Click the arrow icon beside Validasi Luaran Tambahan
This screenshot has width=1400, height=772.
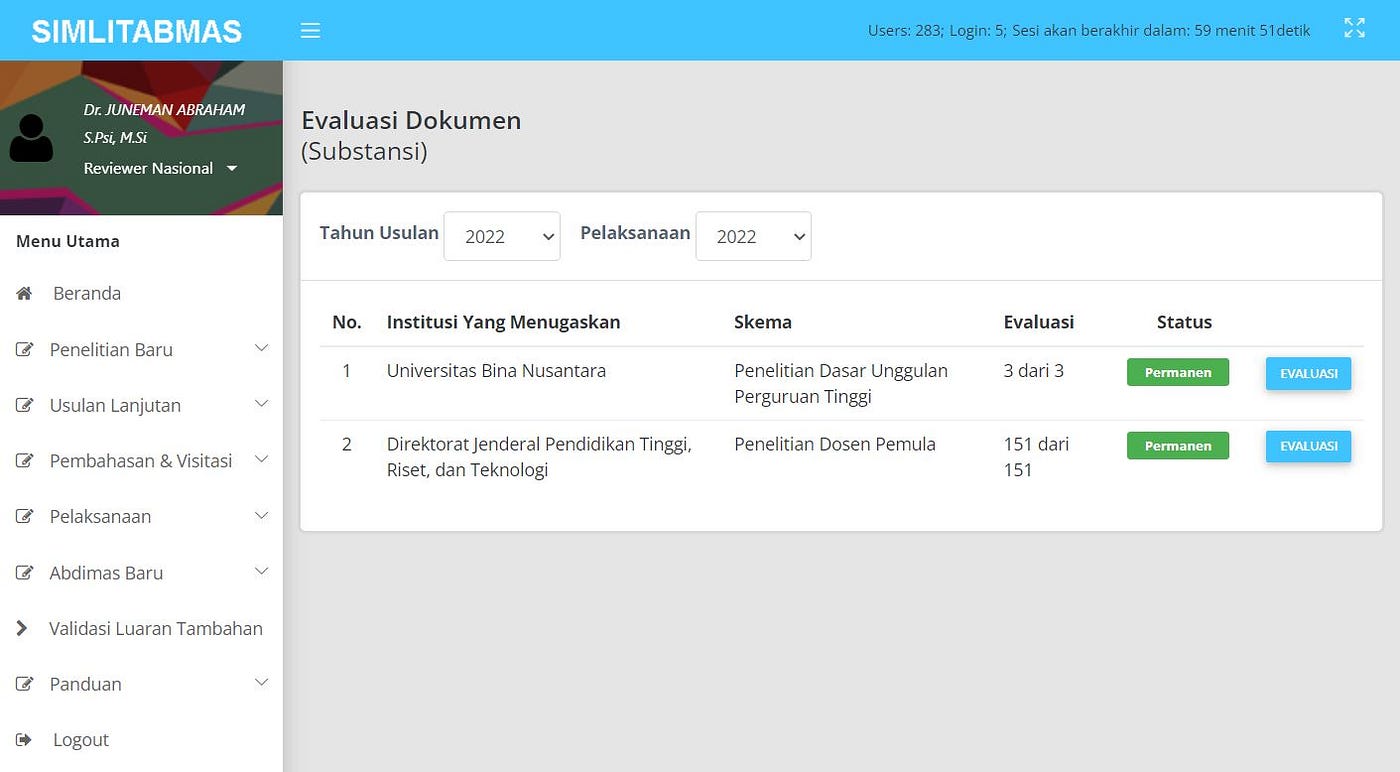(x=22, y=628)
